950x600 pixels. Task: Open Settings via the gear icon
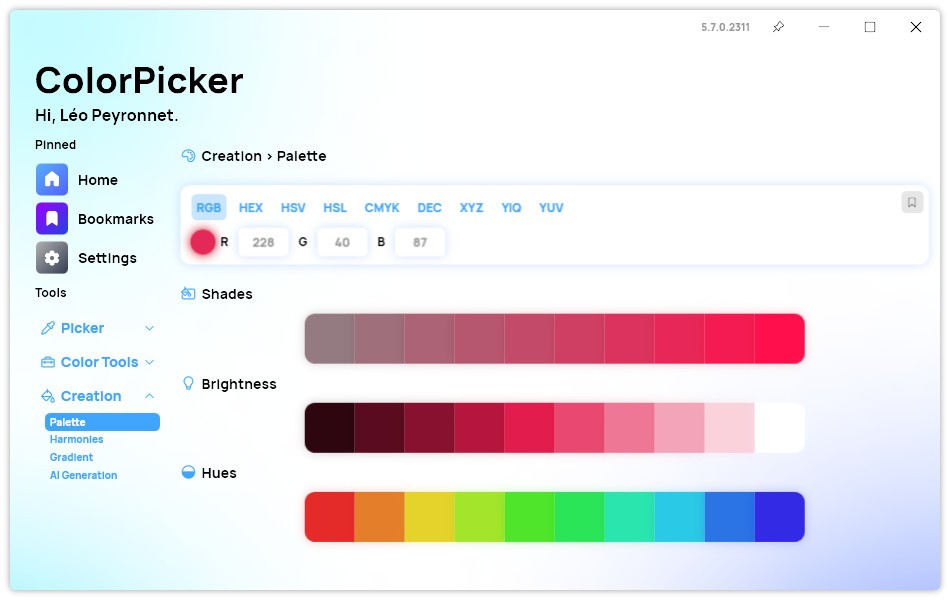pos(51,258)
